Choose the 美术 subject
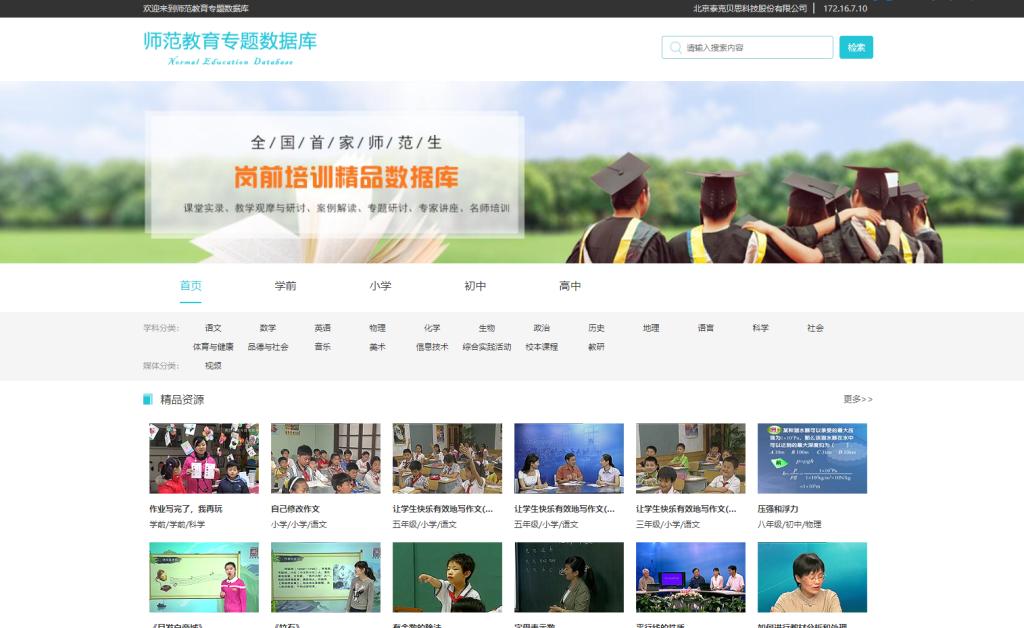 pos(377,347)
